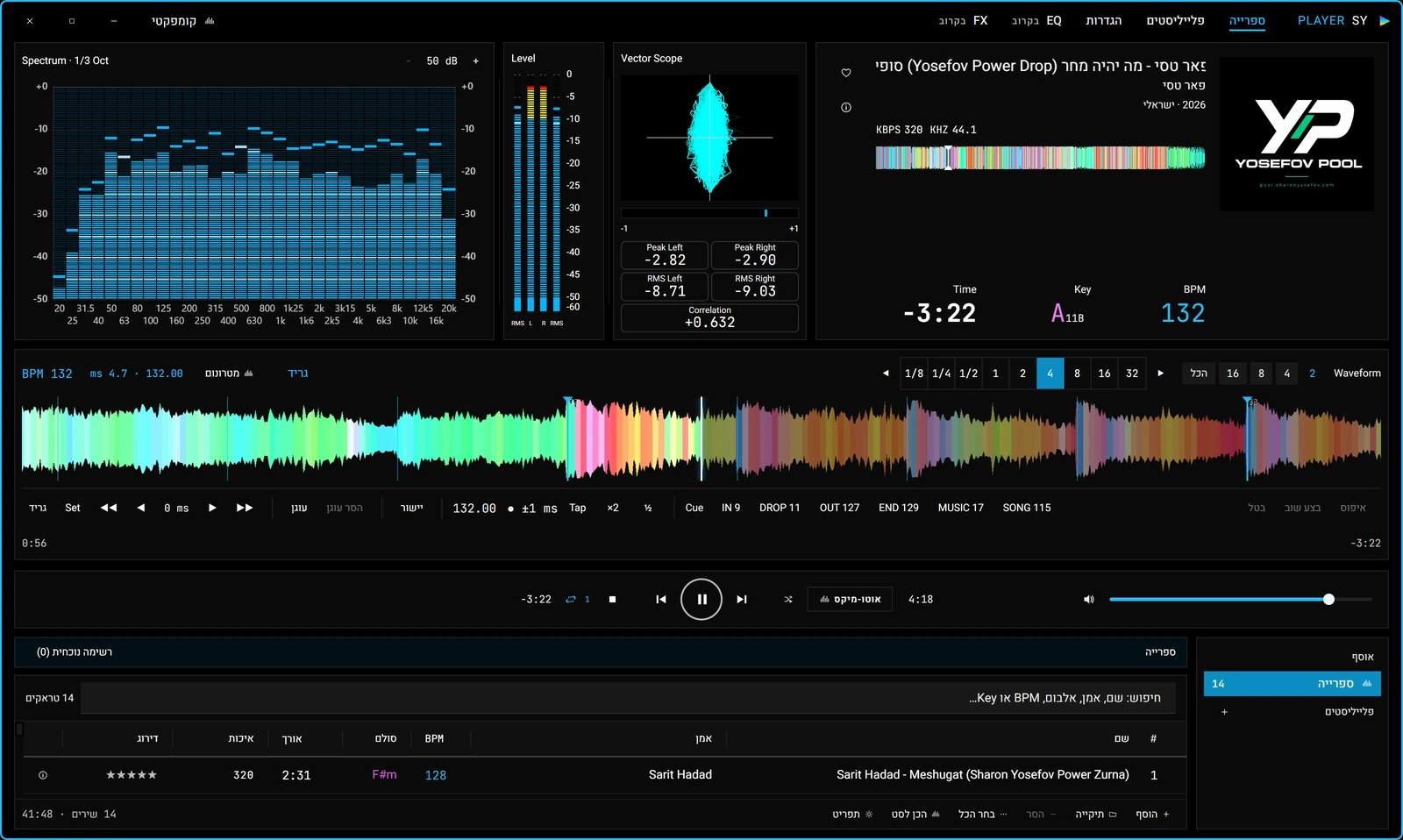Adjust the volume slider
Image resolution: width=1403 pixels, height=840 pixels.
pos(1241,600)
